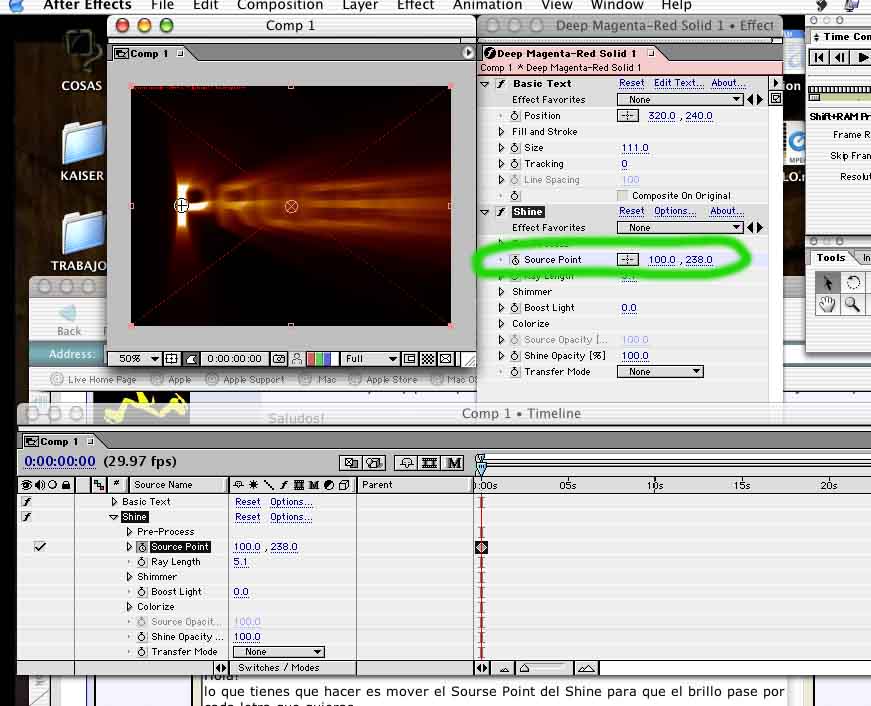Viewport: 871px width, 706px height.
Task: Click Reset for Shine in timeline
Action: (247, 517)
